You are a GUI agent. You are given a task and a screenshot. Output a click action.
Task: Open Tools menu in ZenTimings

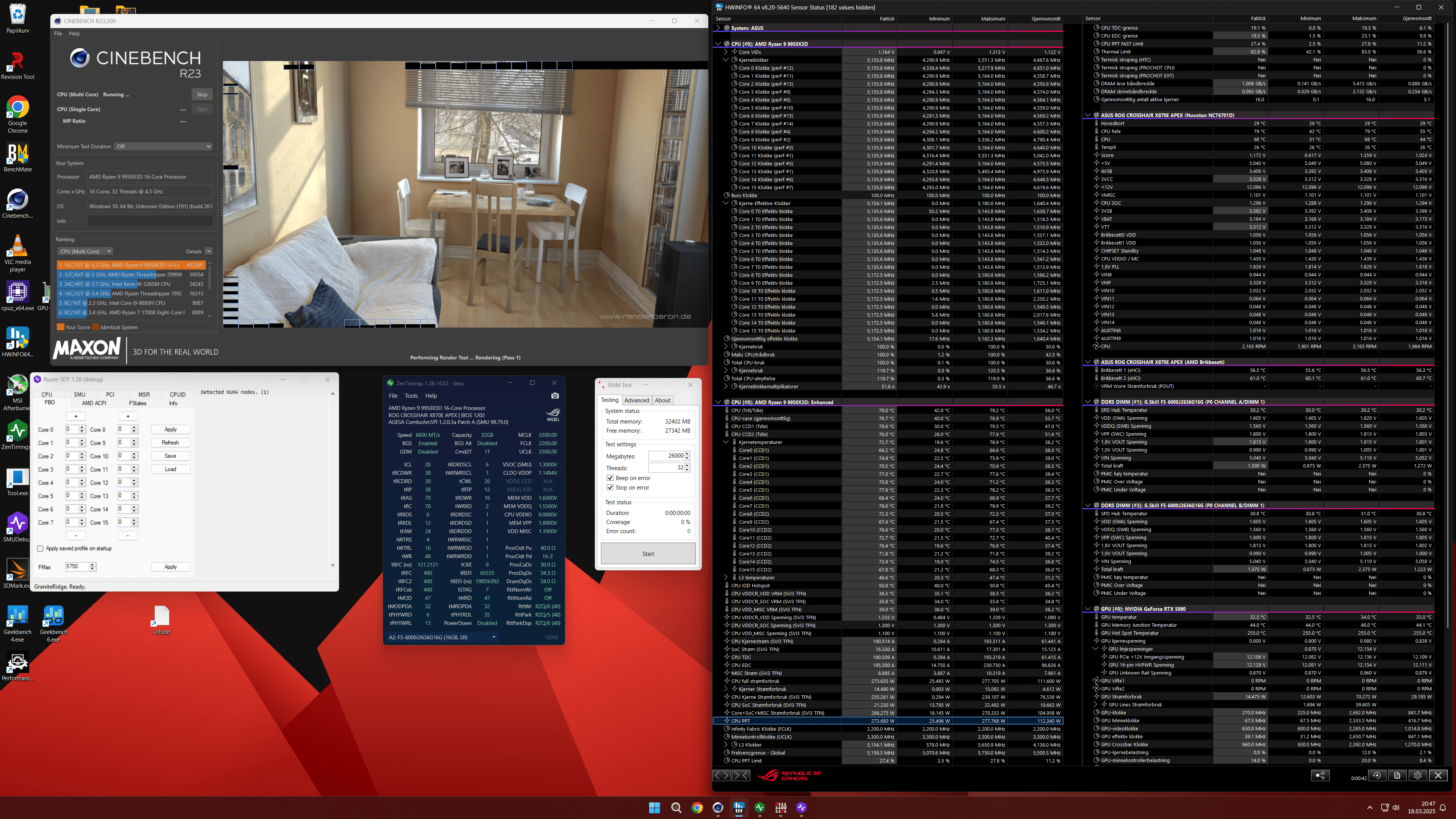tap(411, 395)
